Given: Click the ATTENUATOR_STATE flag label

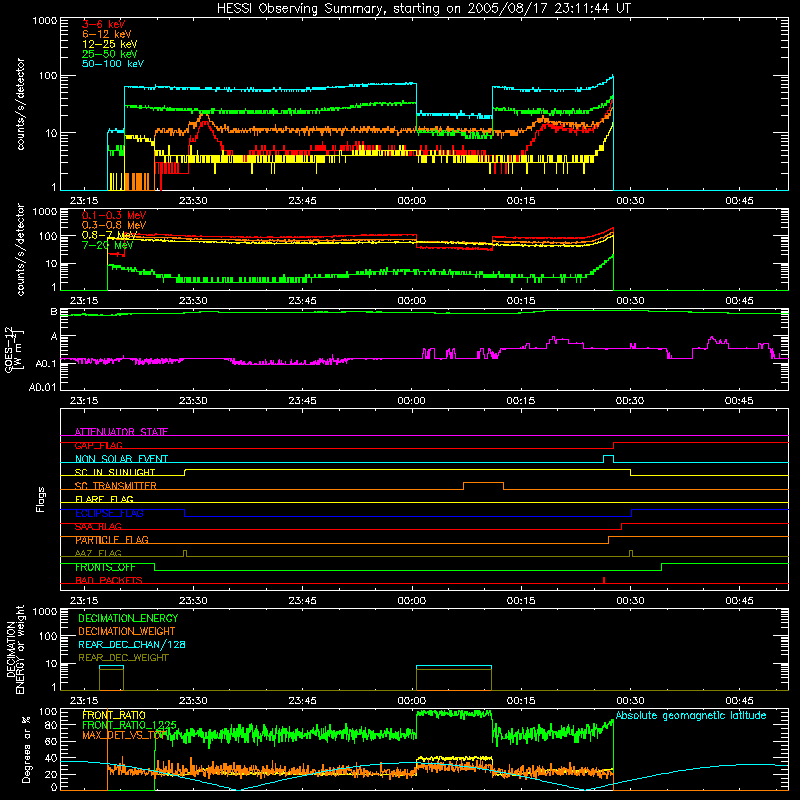Looking at the screenshot, I should point(121,432).
